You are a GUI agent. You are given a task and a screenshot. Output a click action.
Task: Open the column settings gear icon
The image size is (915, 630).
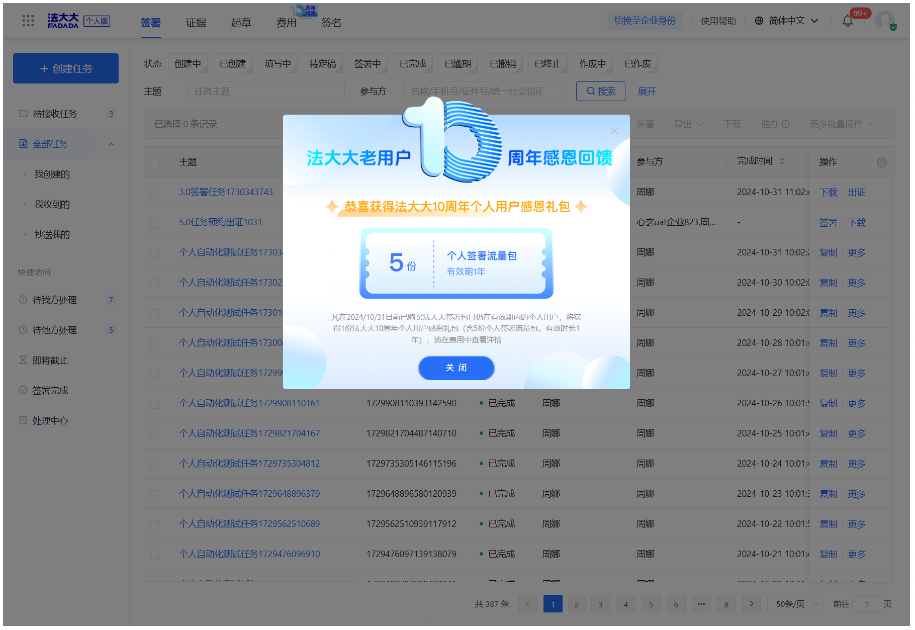tap(882, 162)
